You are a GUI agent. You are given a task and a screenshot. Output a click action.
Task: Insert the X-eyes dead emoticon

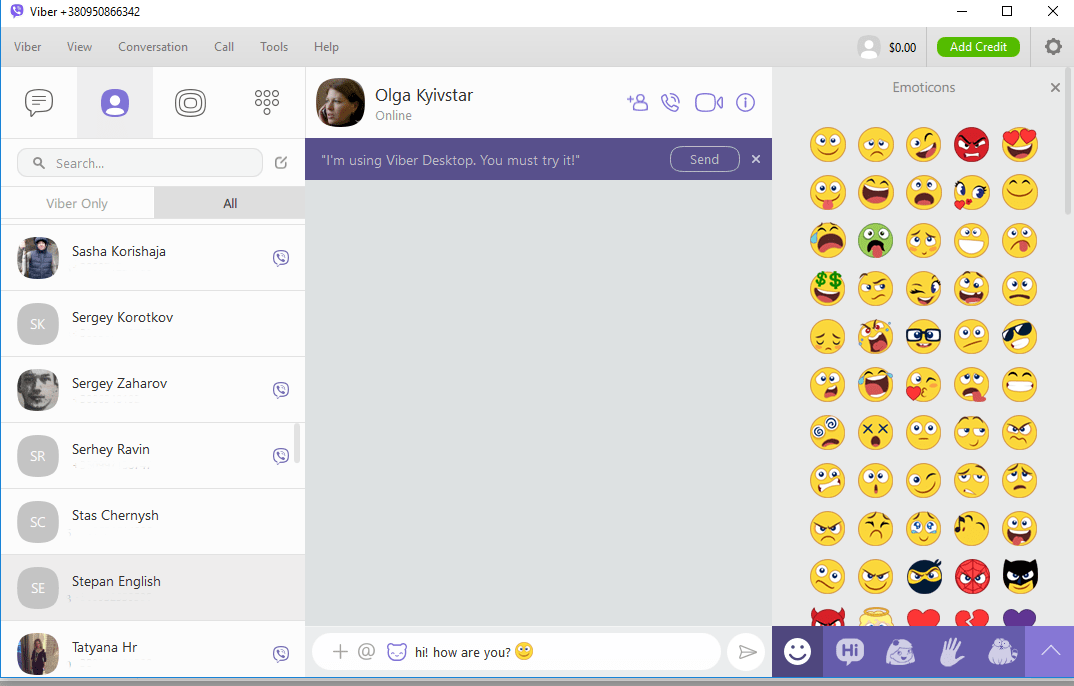point(875,432)
